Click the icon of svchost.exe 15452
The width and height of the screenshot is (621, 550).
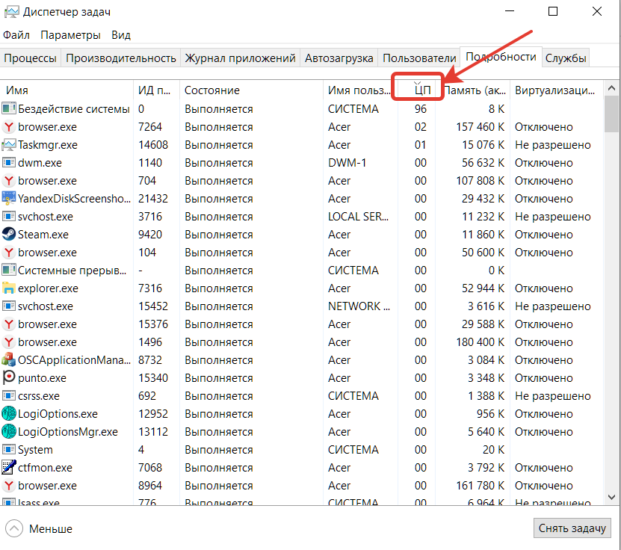pos(9,306)
